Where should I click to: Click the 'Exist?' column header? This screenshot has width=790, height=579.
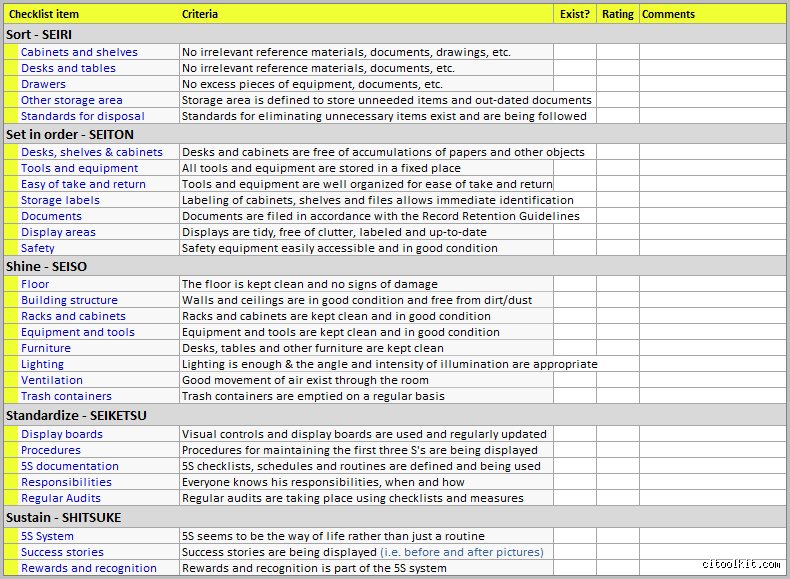tap(574, 14)
